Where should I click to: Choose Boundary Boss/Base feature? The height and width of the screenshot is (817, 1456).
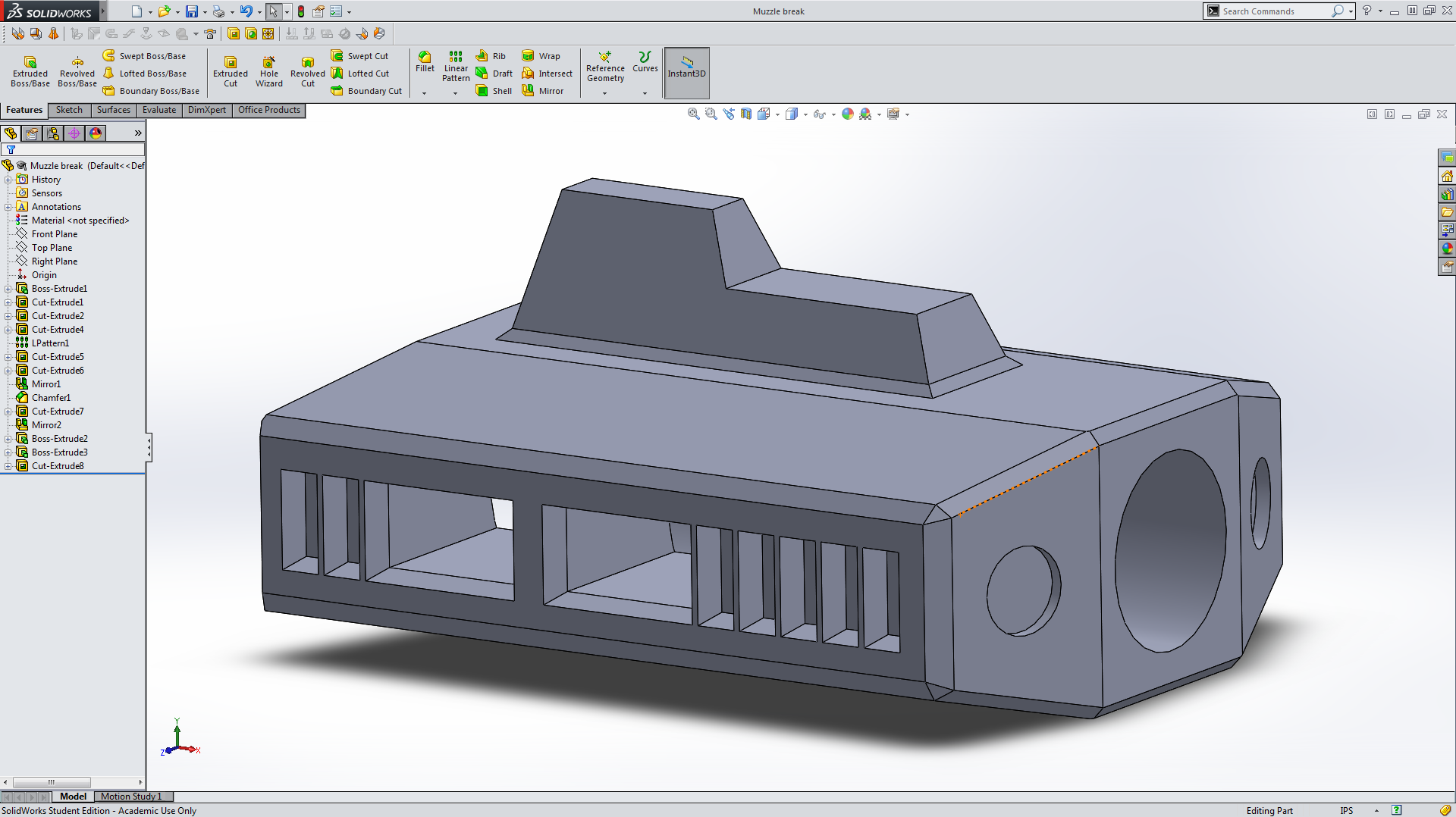151,91
